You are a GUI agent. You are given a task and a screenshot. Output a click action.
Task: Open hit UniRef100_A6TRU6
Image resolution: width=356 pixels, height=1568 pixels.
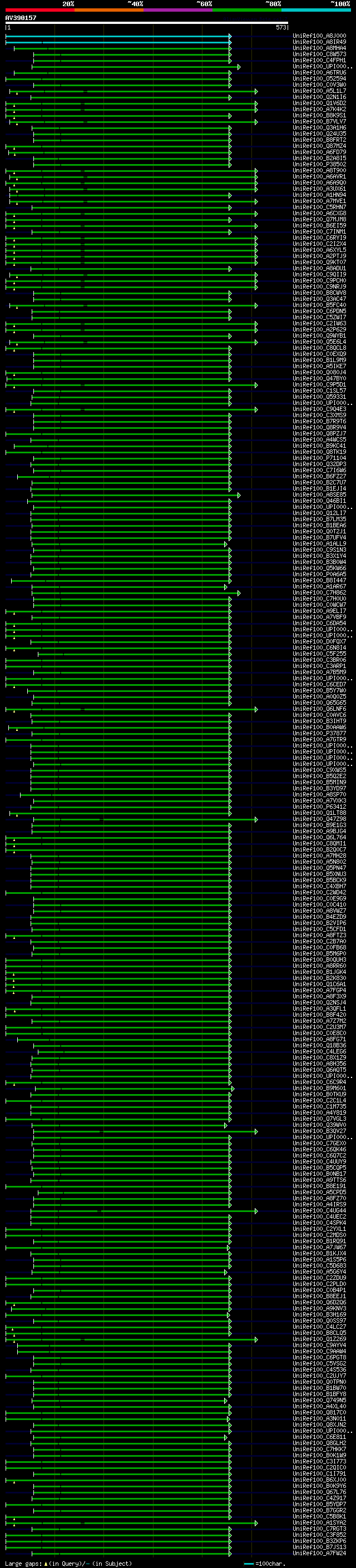click(x=319, y=72)
